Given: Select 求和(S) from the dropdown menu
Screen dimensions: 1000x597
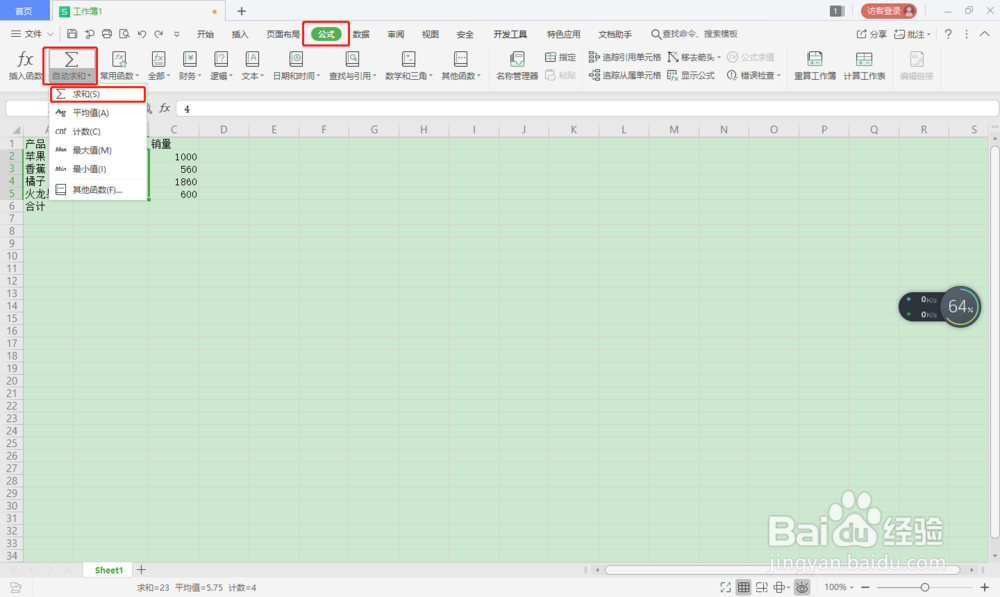Looking at the screenshot, I should [x=98, y=94].
